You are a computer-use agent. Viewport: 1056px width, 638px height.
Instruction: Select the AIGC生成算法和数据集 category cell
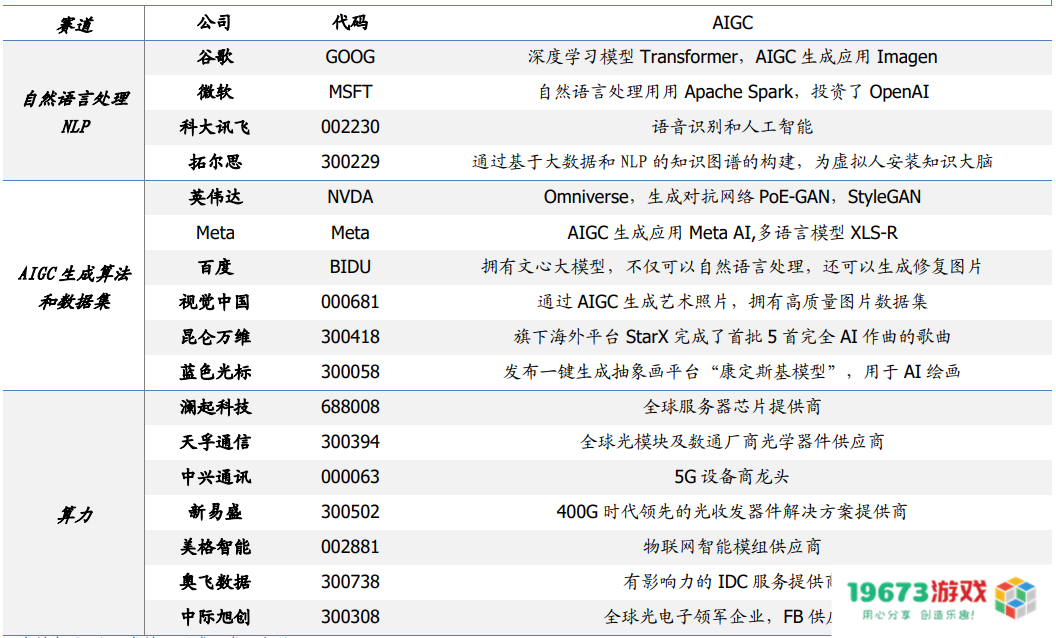tap(75, 287)
